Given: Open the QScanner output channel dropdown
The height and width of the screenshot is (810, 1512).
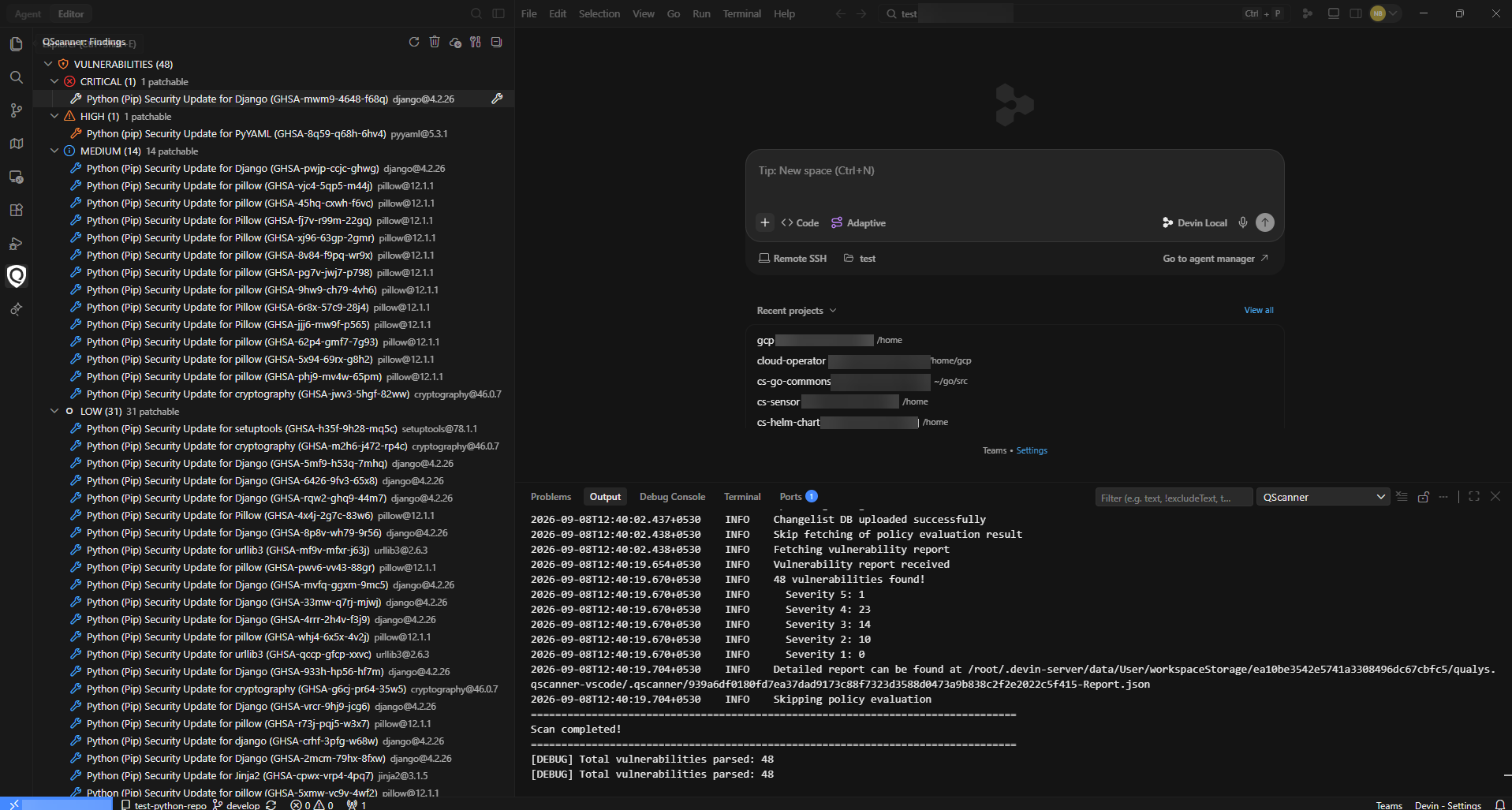Looking at the screenshot, I should click(1323, 497).
